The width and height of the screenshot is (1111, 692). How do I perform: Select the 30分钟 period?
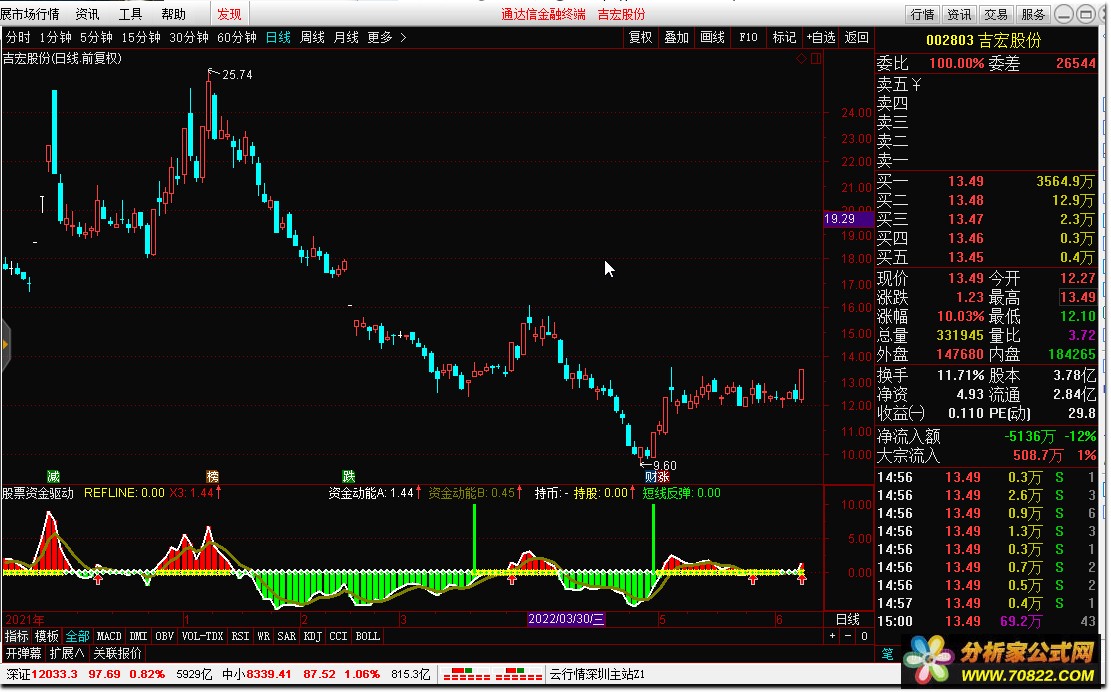point(188,38)
